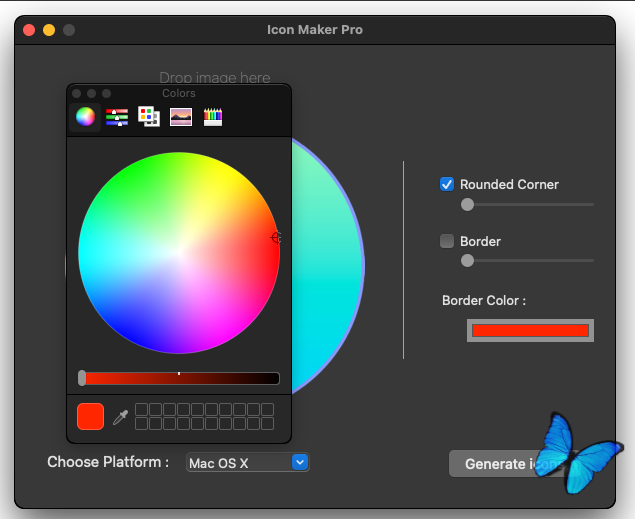
Task: Uncheck the Rounded Corner checkbox
Action: coord(447,184)
